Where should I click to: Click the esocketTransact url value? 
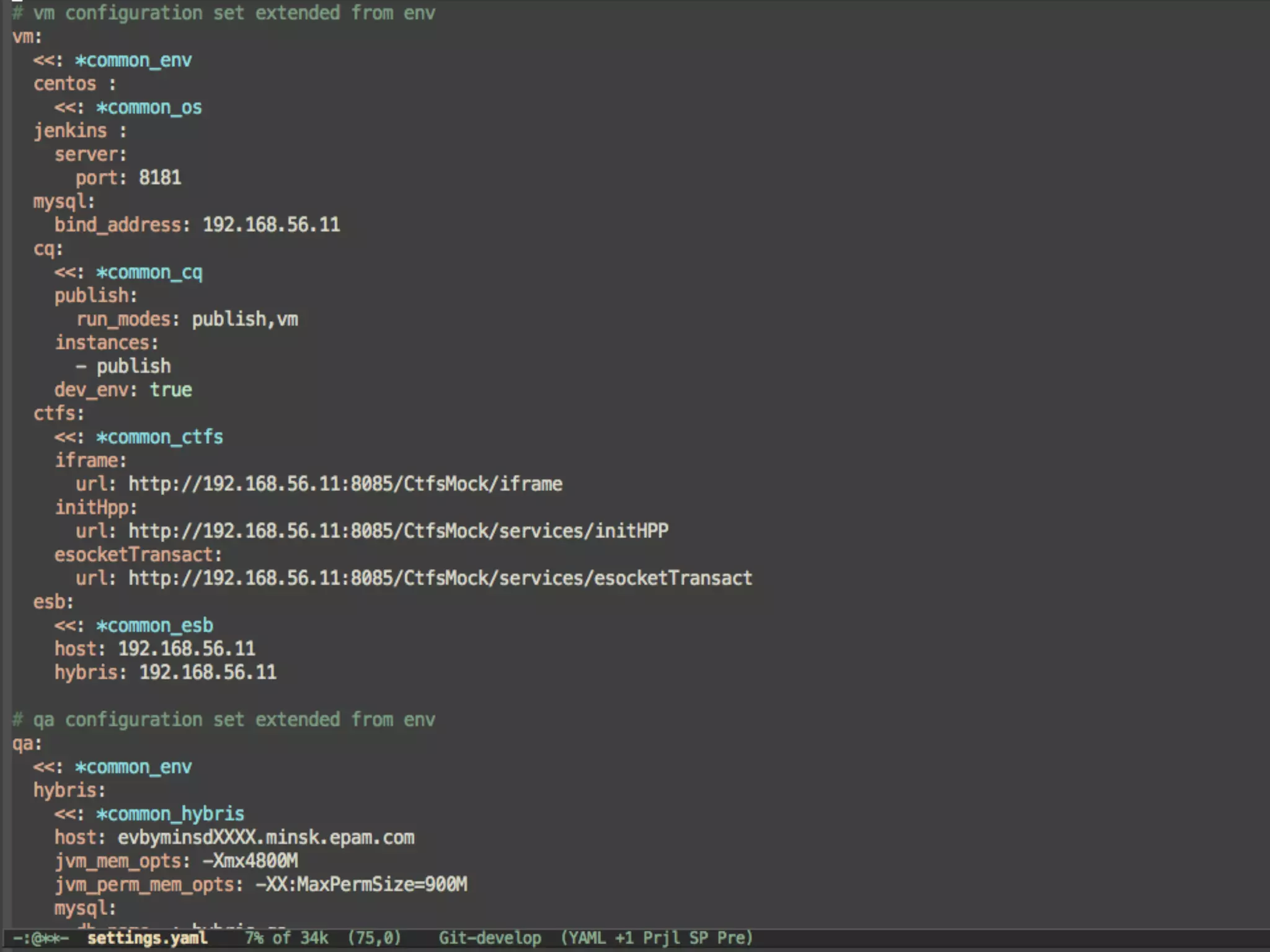[x=440, y=578]
